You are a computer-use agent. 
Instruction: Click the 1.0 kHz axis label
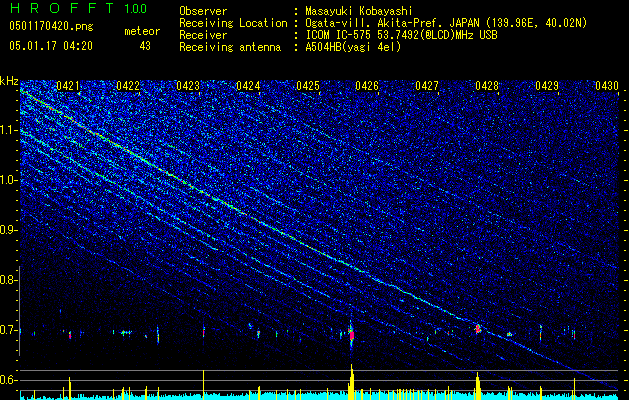(x=9, y=180)
